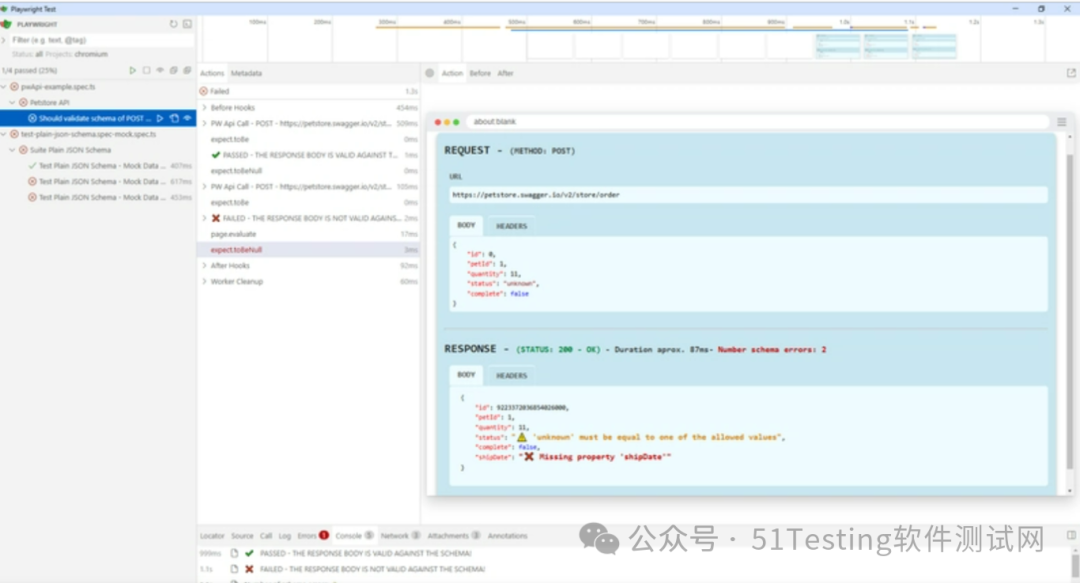This screenshot has width=1080, height=583.
Task: Collapse test-plain-json-schema.spec-mock.spec.ts node
Action: (x=4, y=134)
